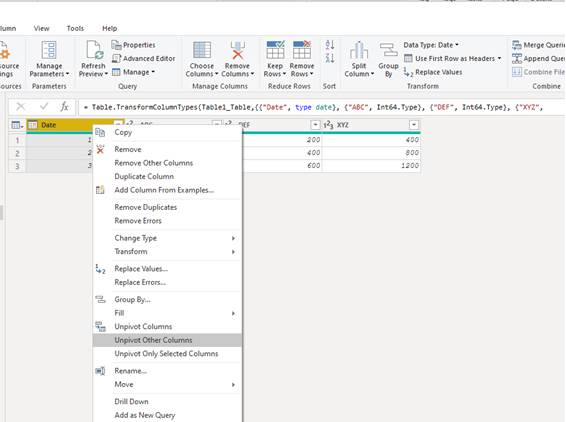Image resolution: width=566 pixels, height=422 pixels.
Task: Select Duplicate Column
Action: point(167,177)
